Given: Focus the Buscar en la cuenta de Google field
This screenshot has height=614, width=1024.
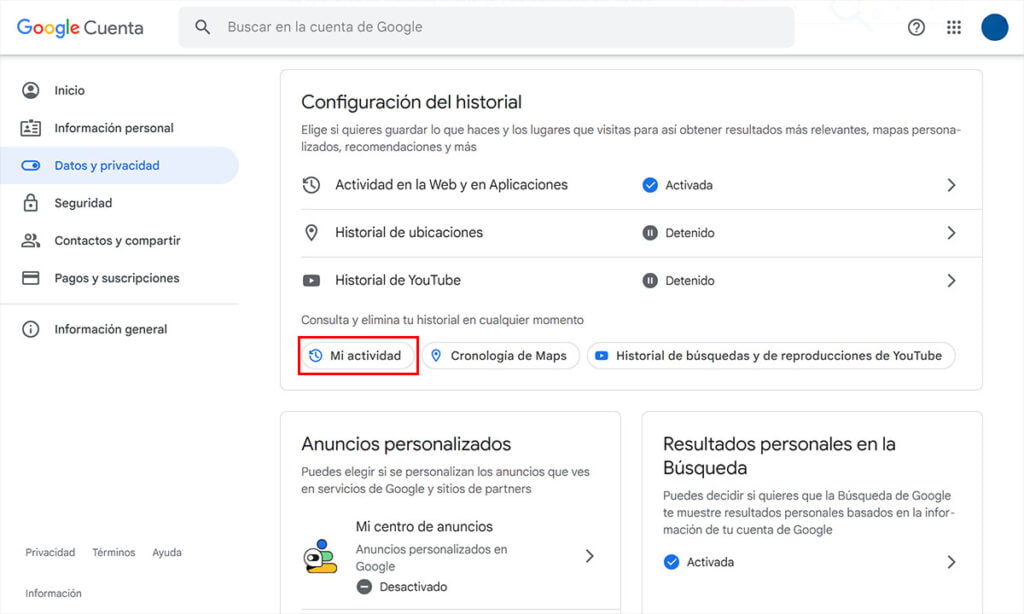Looking at the screenshot, I should click(487, 27).
